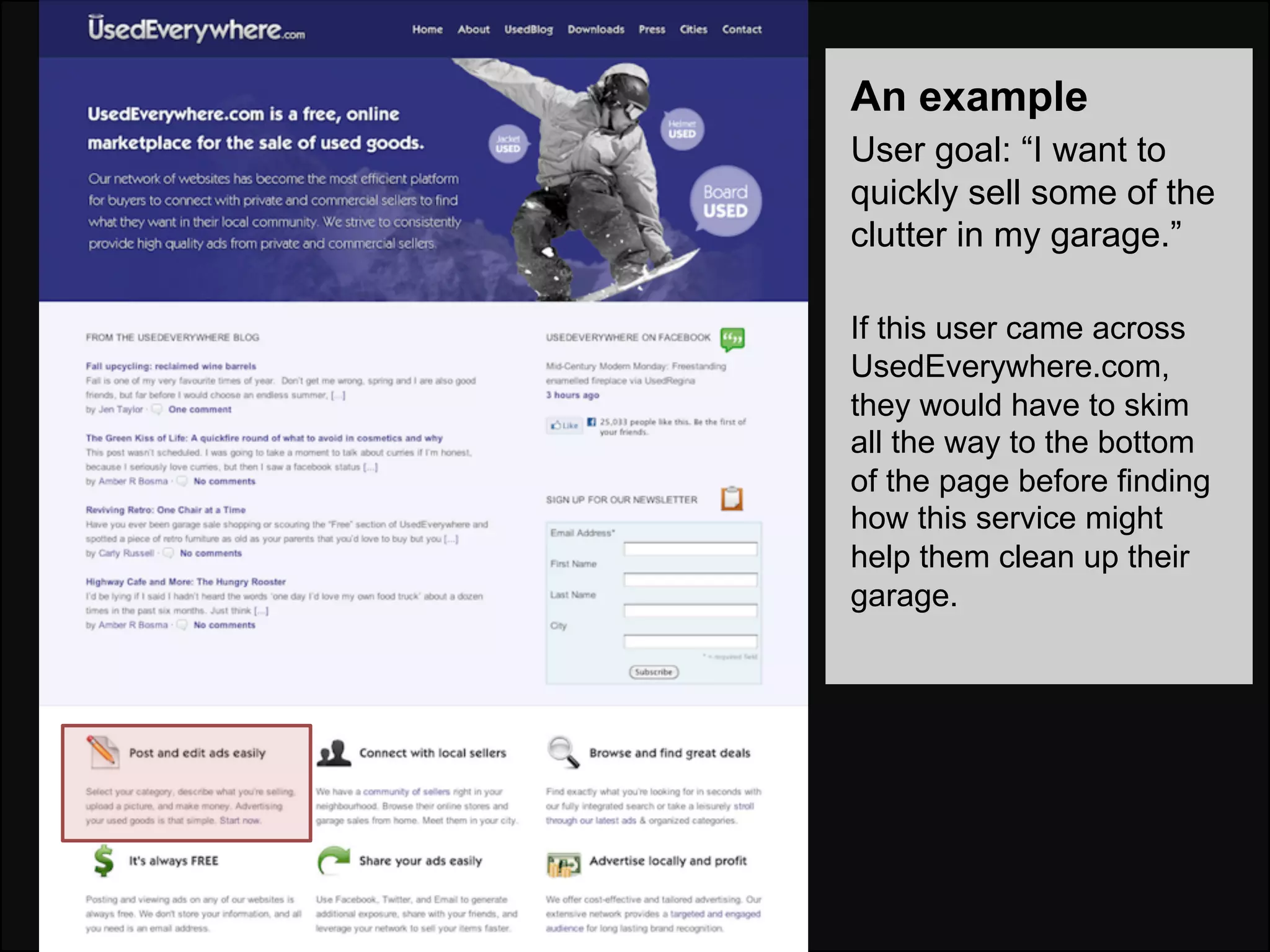Click the Subscribe button
Screen dimensions: 1270x952
coord(654,672)
